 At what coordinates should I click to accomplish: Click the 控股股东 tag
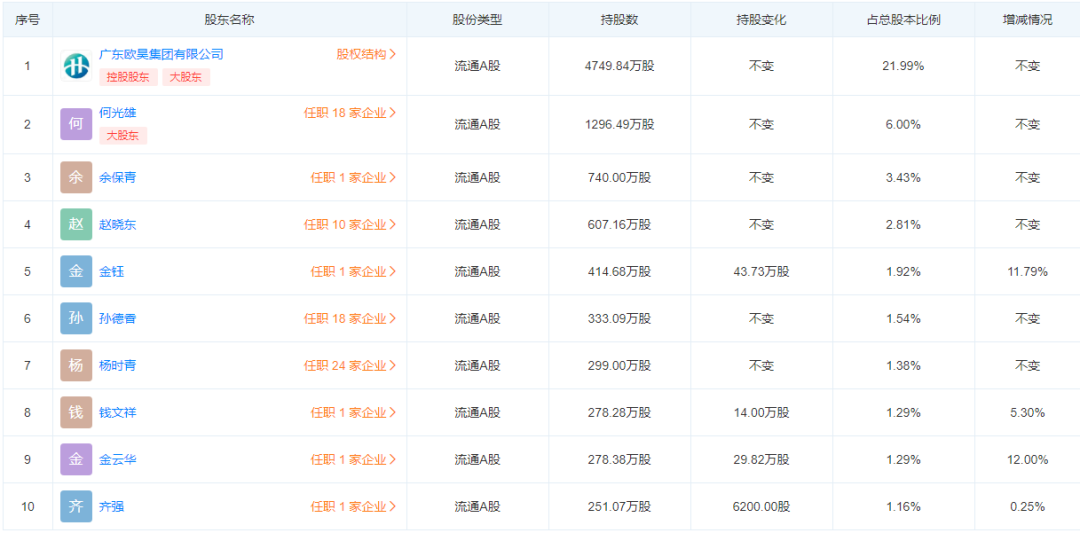pyautogui.click(x=129, y=77)
